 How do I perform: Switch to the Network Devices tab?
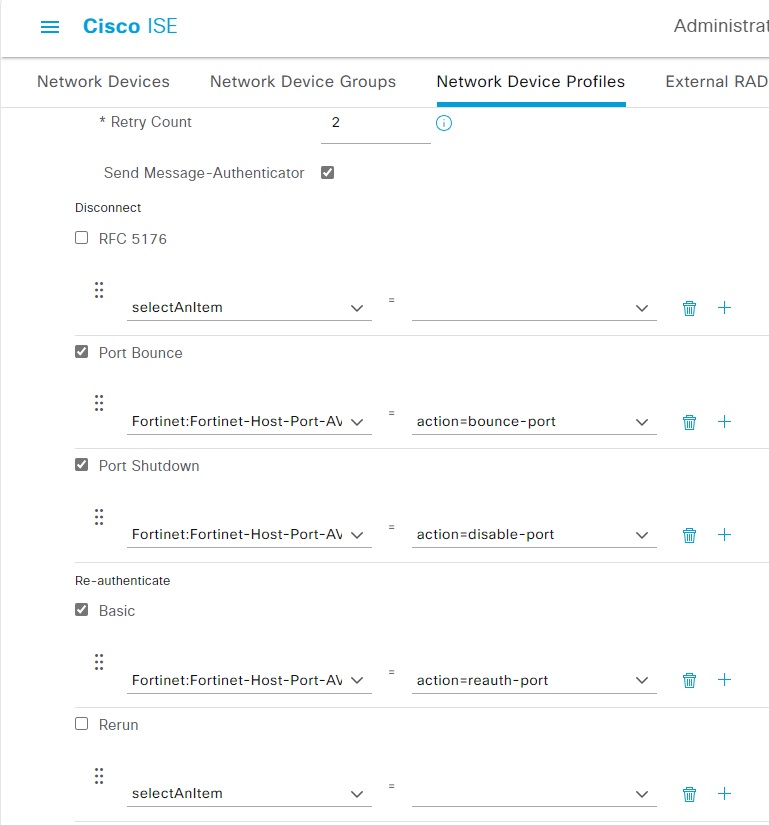tap(103, 82)
